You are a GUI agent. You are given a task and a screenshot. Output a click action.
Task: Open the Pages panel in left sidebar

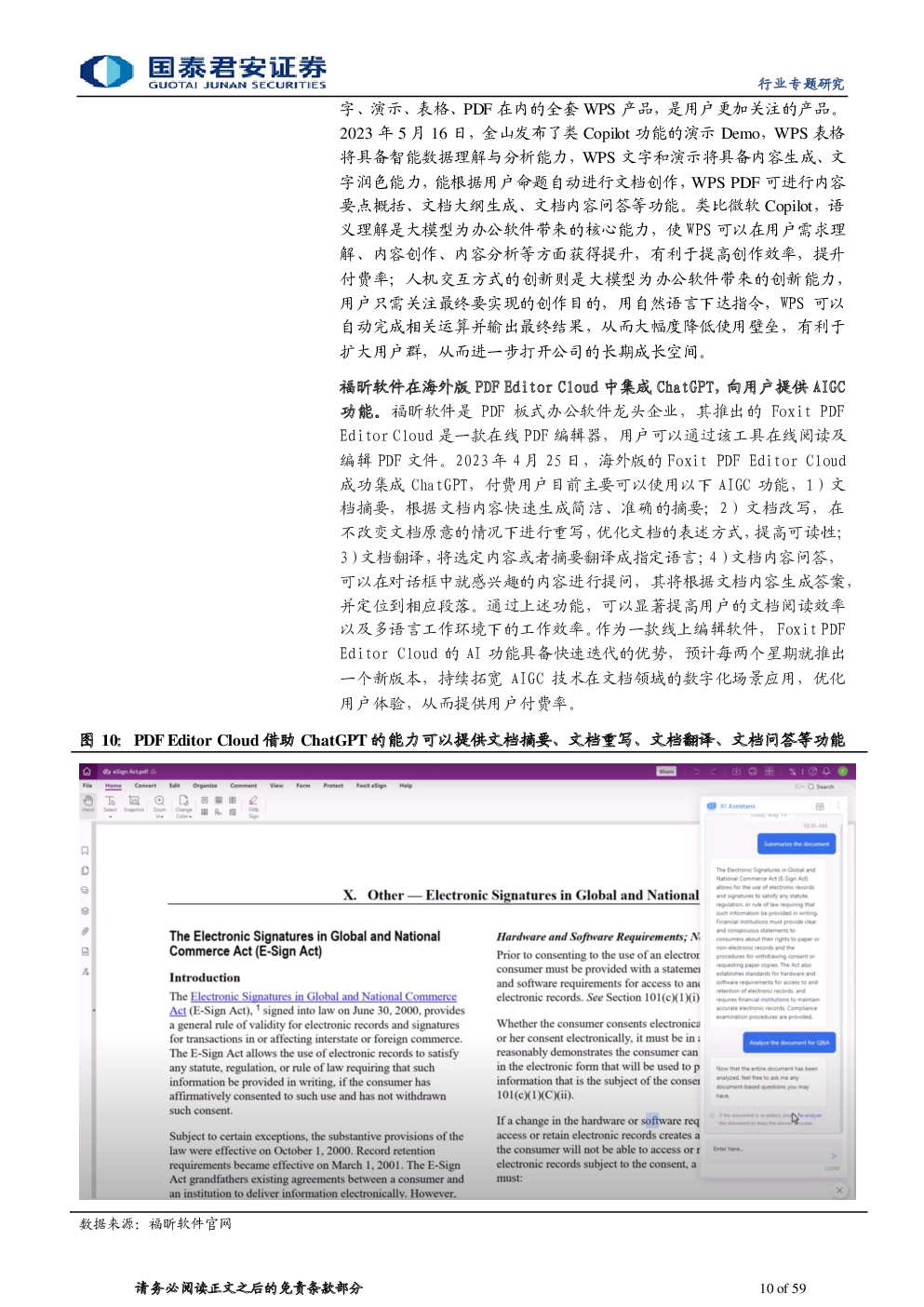(x=86, y=871)
